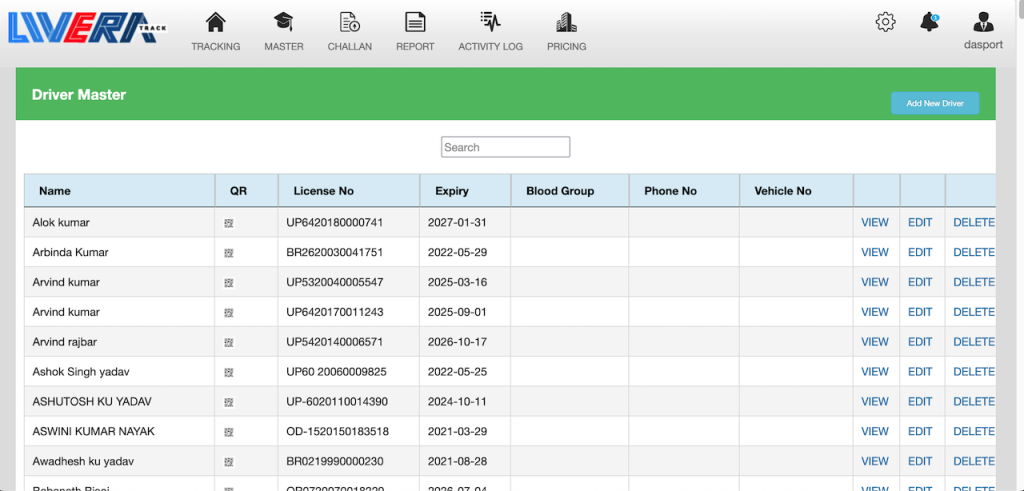Open the Challan document icon
The height and width of the screenshot is (491, 1024).
click(x=350, y=22)
